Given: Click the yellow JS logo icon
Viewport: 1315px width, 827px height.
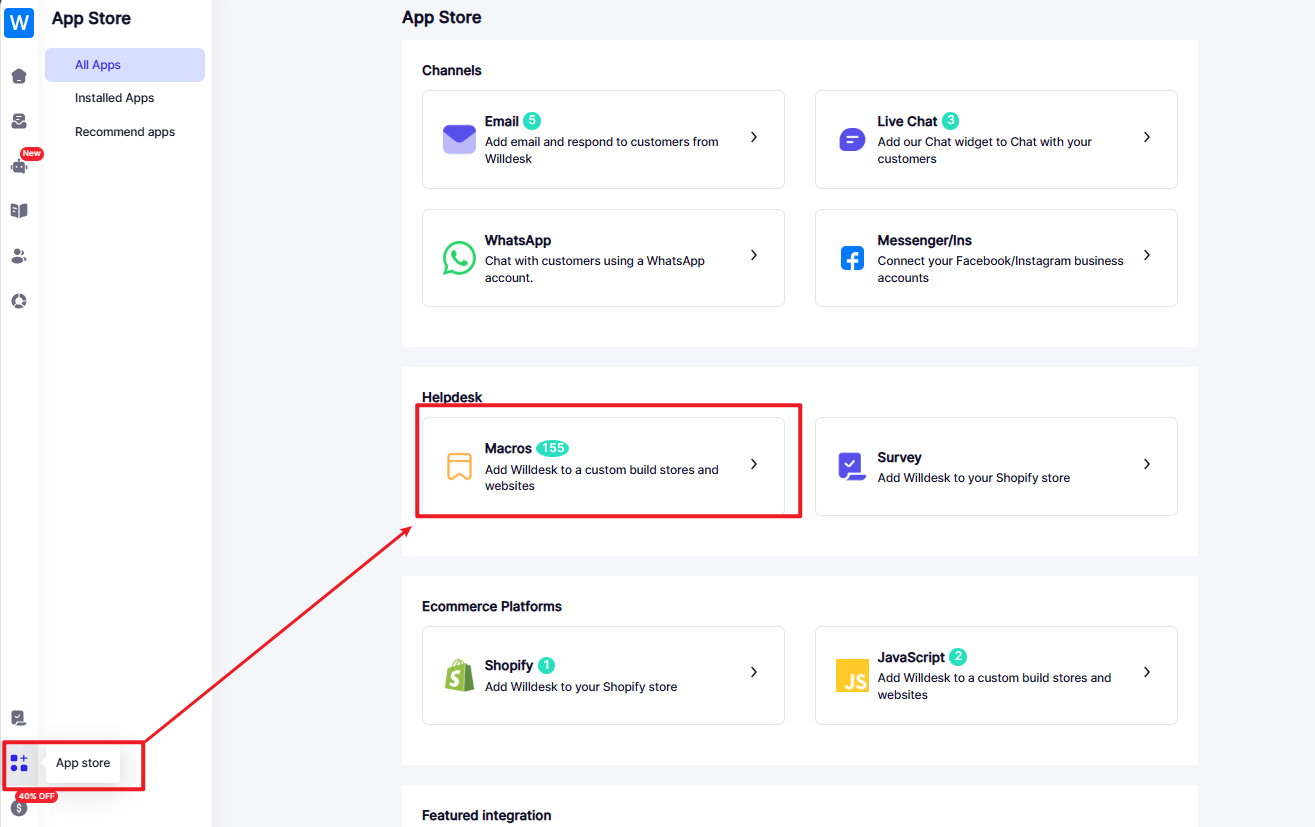Looking at the screenshot, I should coord(852,675).
